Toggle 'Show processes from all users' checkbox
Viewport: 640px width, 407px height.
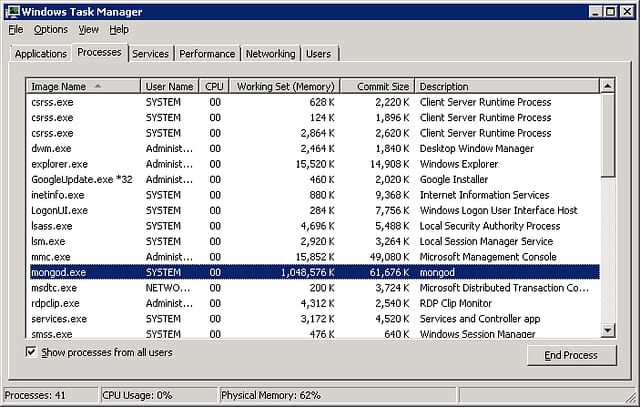(x=32, y=352)
